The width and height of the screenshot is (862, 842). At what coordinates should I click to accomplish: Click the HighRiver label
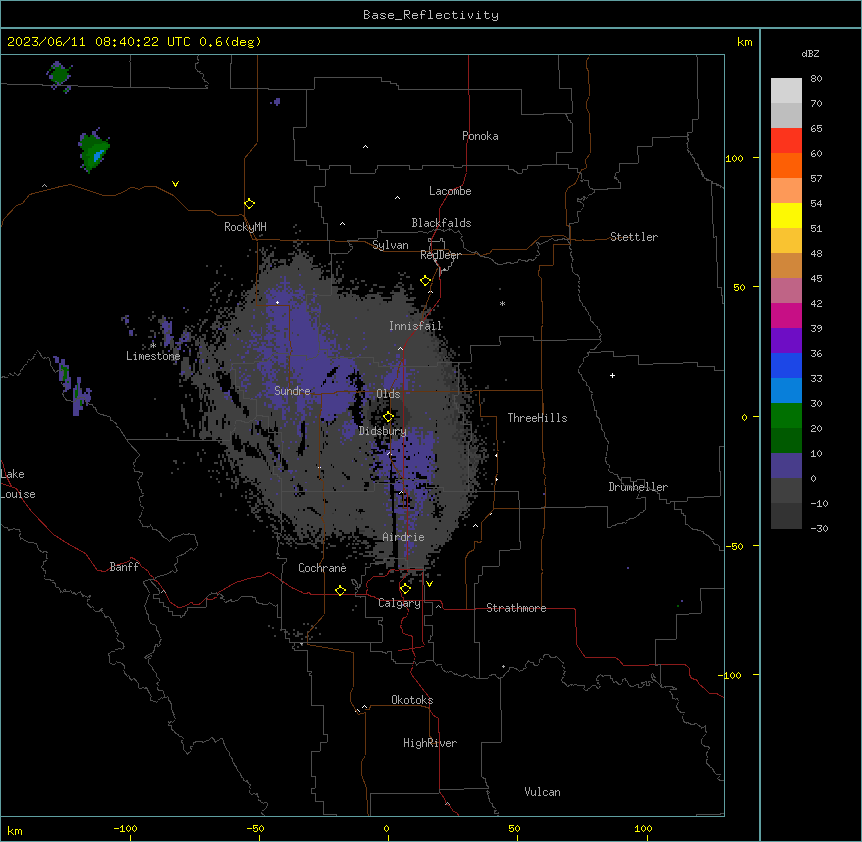coord(430,743)
